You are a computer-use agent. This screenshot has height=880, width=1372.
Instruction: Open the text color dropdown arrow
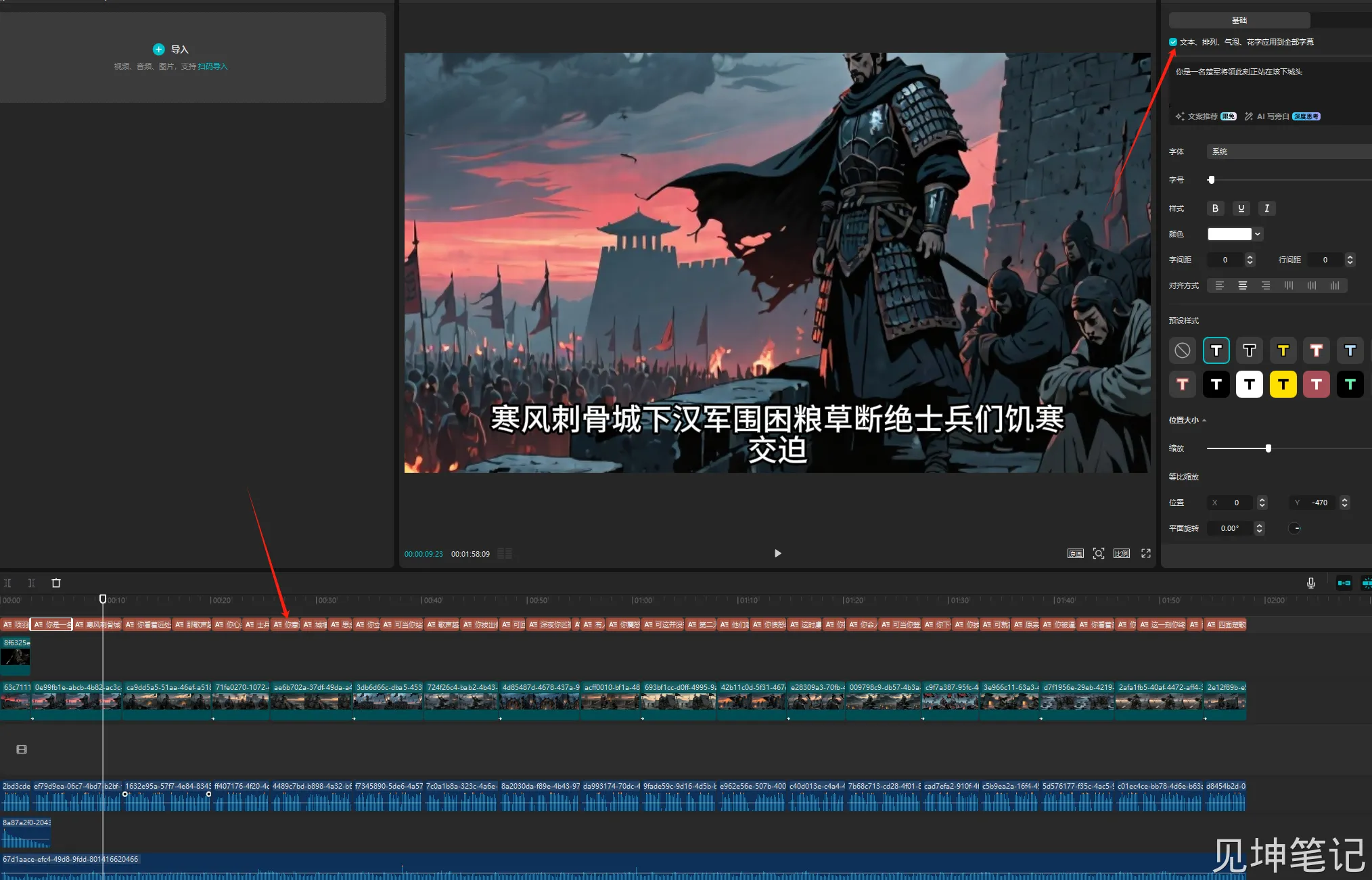1258,234
